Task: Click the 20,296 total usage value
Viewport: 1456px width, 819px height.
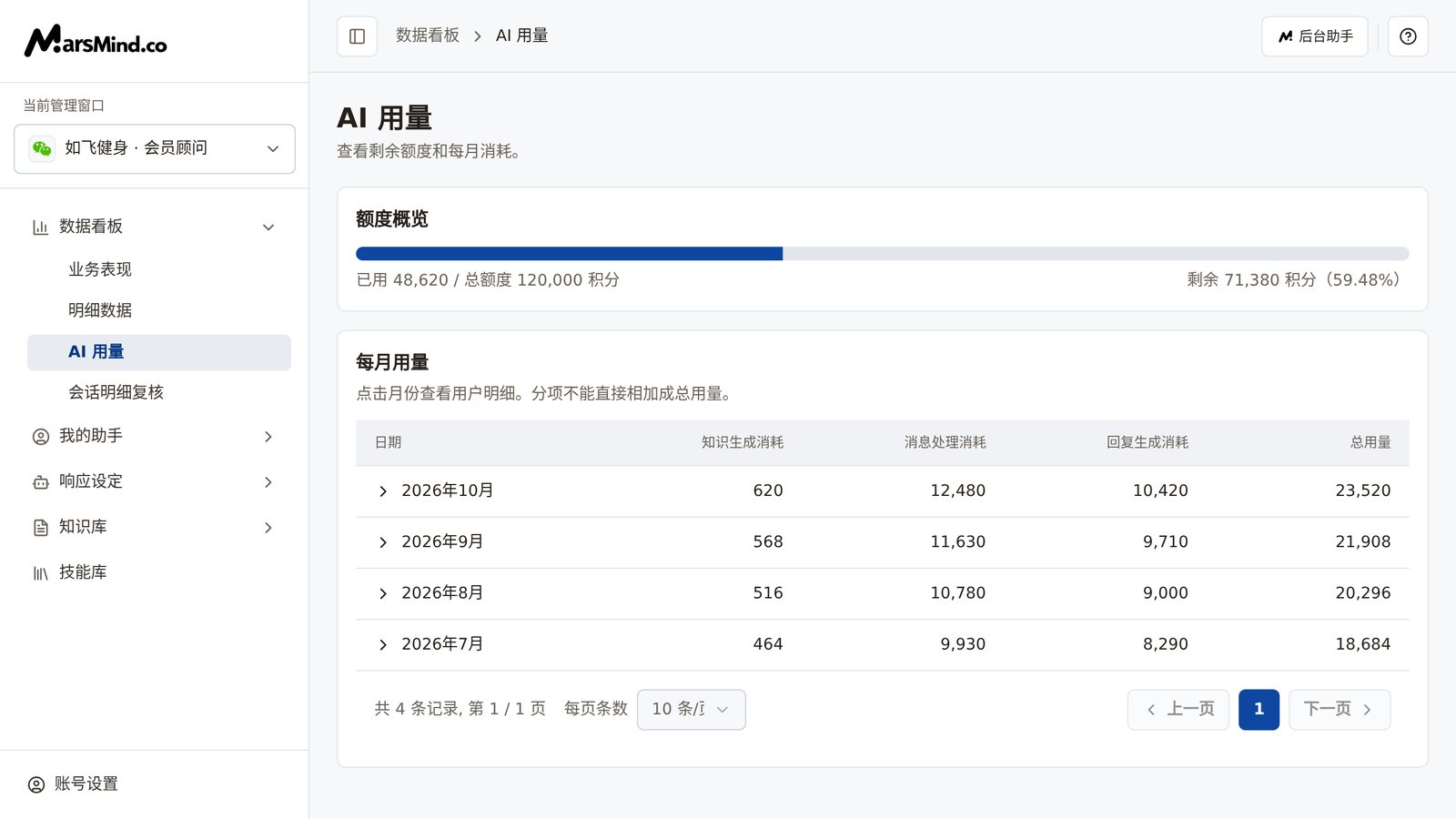Action: (x=1363, y=592)
